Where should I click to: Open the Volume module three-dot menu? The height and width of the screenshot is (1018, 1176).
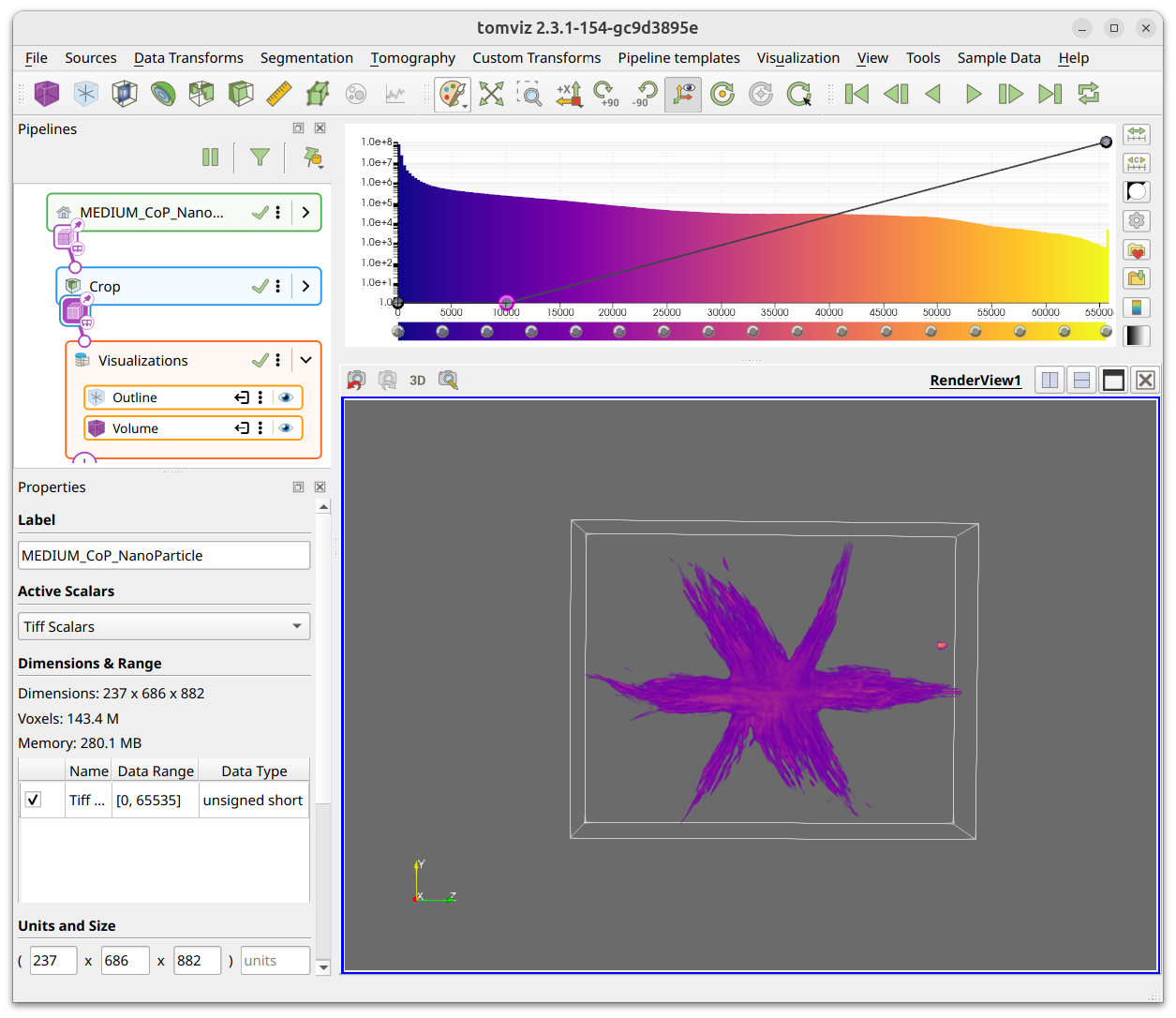point(261,428)
